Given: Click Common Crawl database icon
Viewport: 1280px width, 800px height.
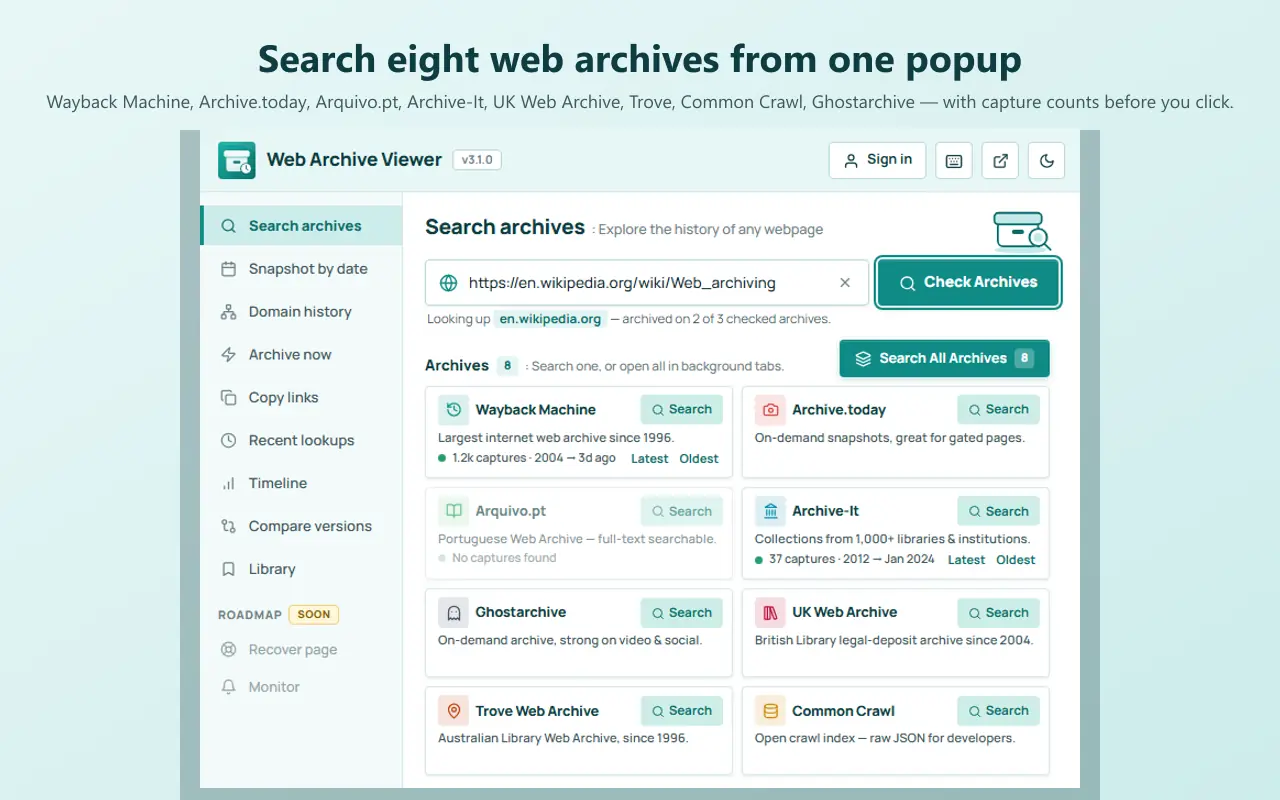Looking at the screenshot, I should [x=771, y=711].
